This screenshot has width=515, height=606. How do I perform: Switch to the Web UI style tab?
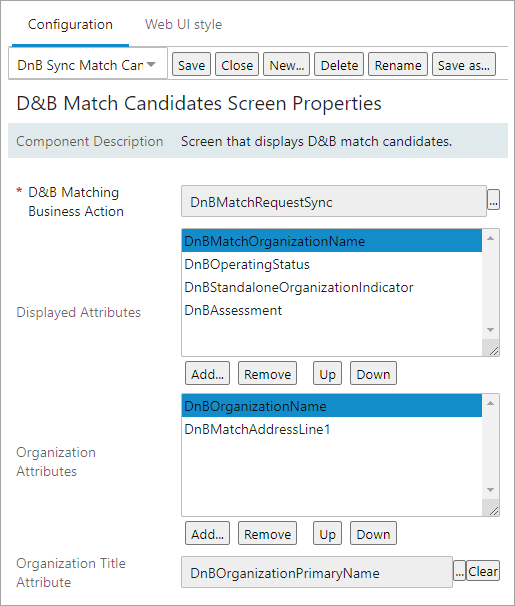[184, 25]
